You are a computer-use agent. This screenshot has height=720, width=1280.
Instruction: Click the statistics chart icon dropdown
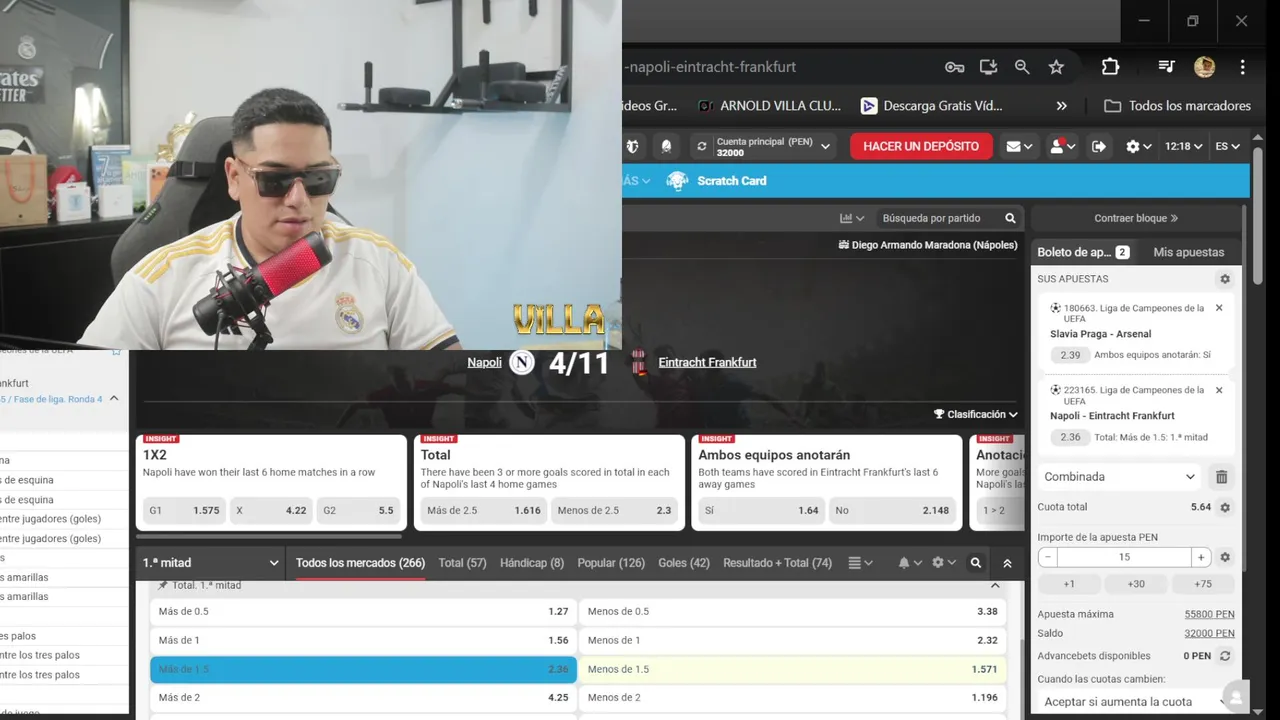(x=852, y=218)
